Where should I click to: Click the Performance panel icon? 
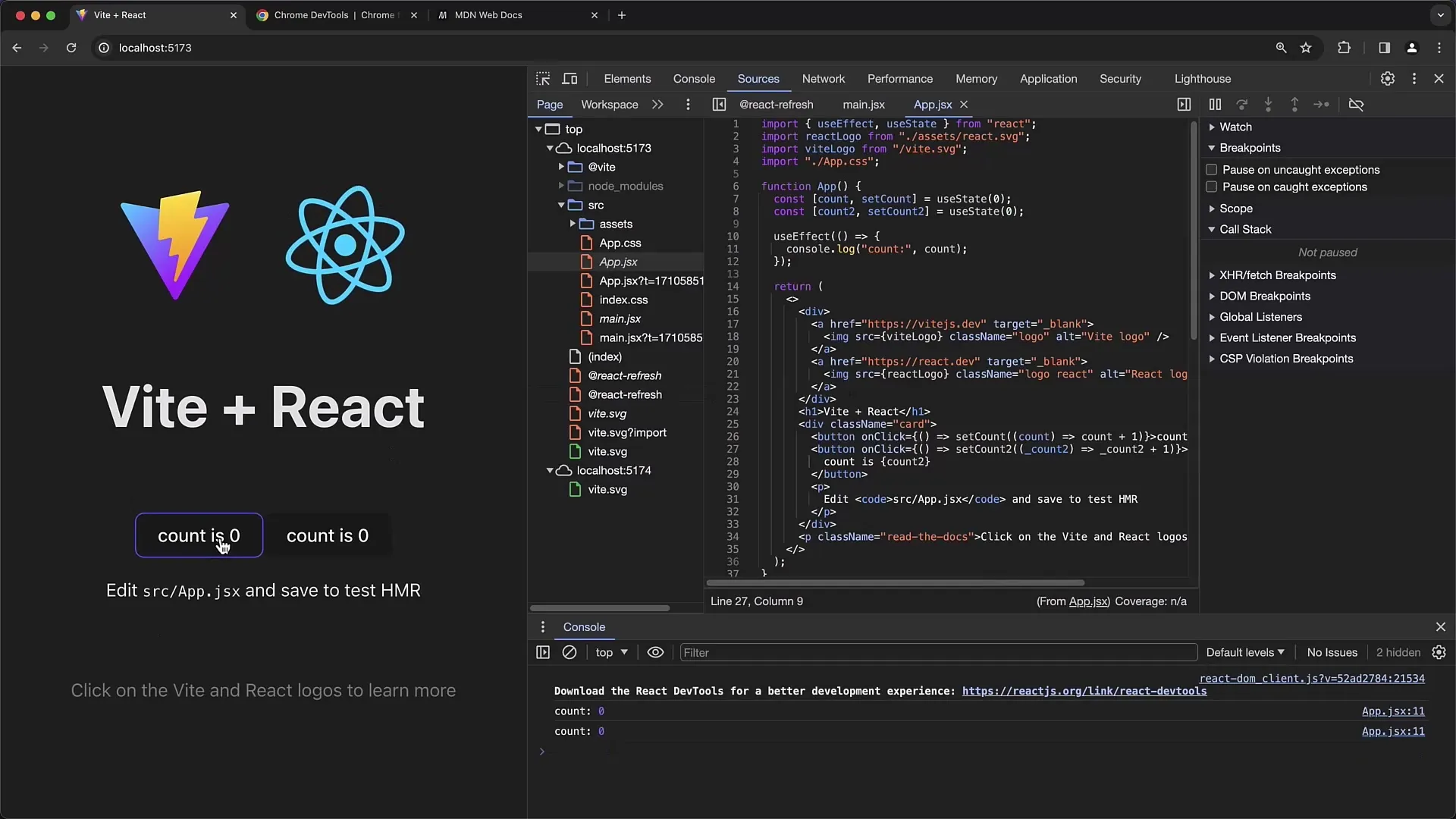pos(899,78)
